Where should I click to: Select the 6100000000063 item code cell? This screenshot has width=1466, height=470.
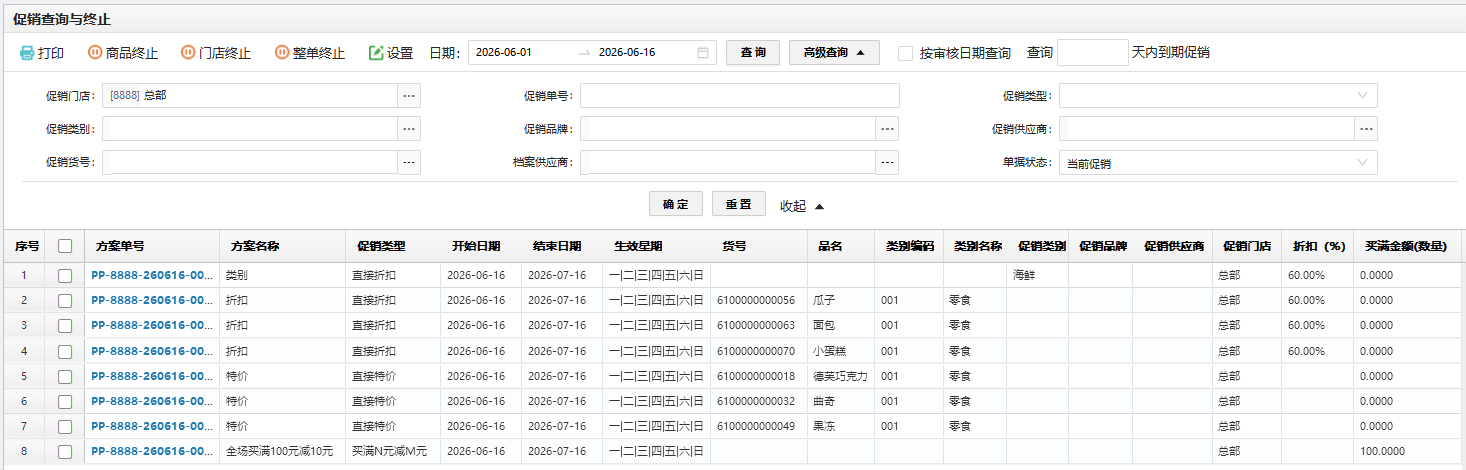pos(759,325)
